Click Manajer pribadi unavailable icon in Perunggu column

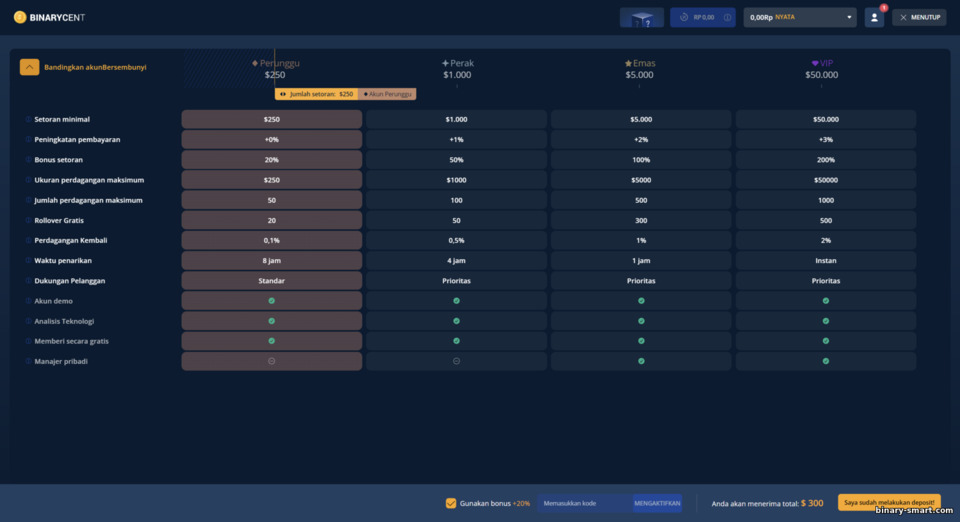[272, 362]
